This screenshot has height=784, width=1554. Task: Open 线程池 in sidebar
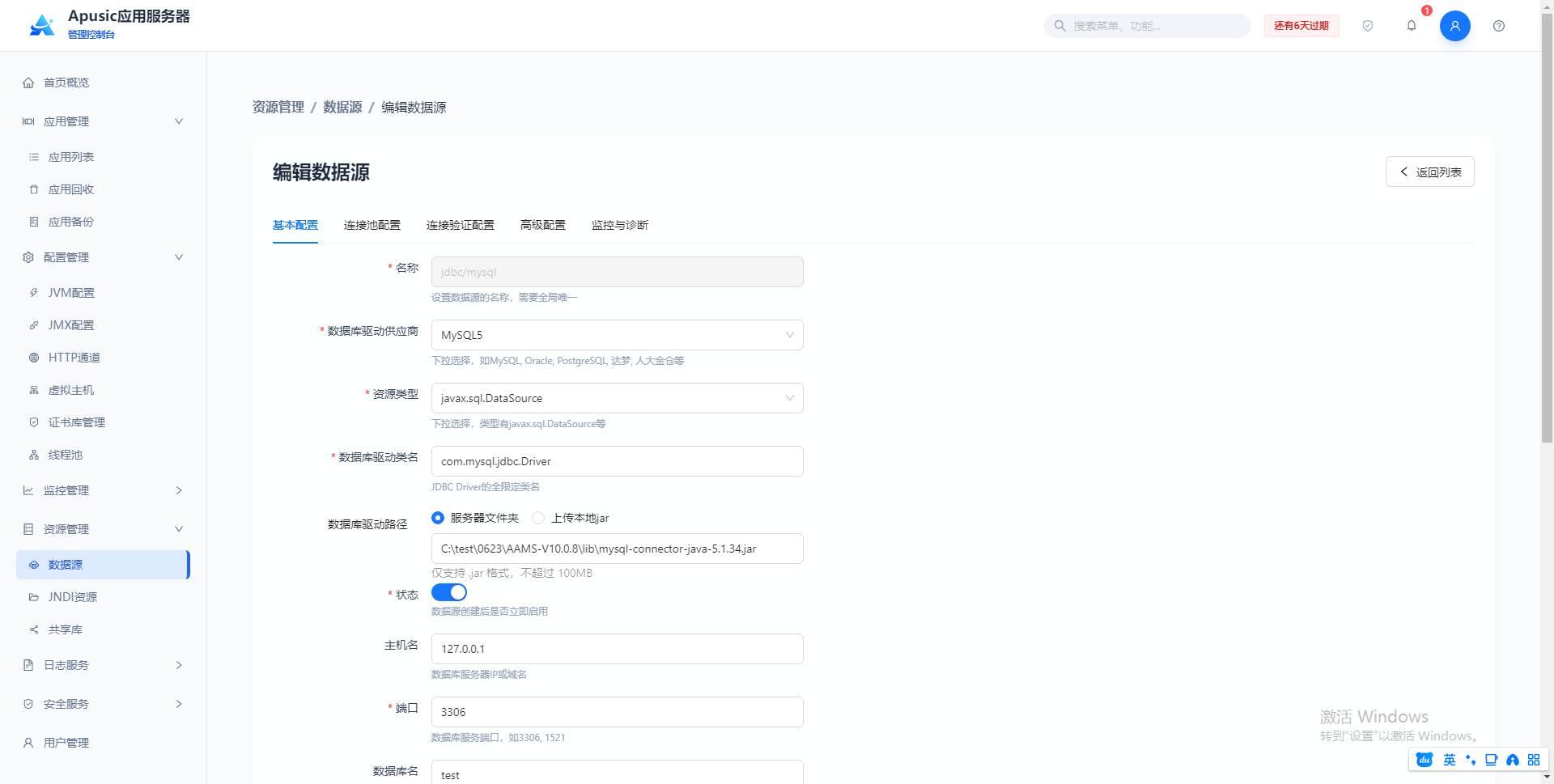(x=104, y=455)
